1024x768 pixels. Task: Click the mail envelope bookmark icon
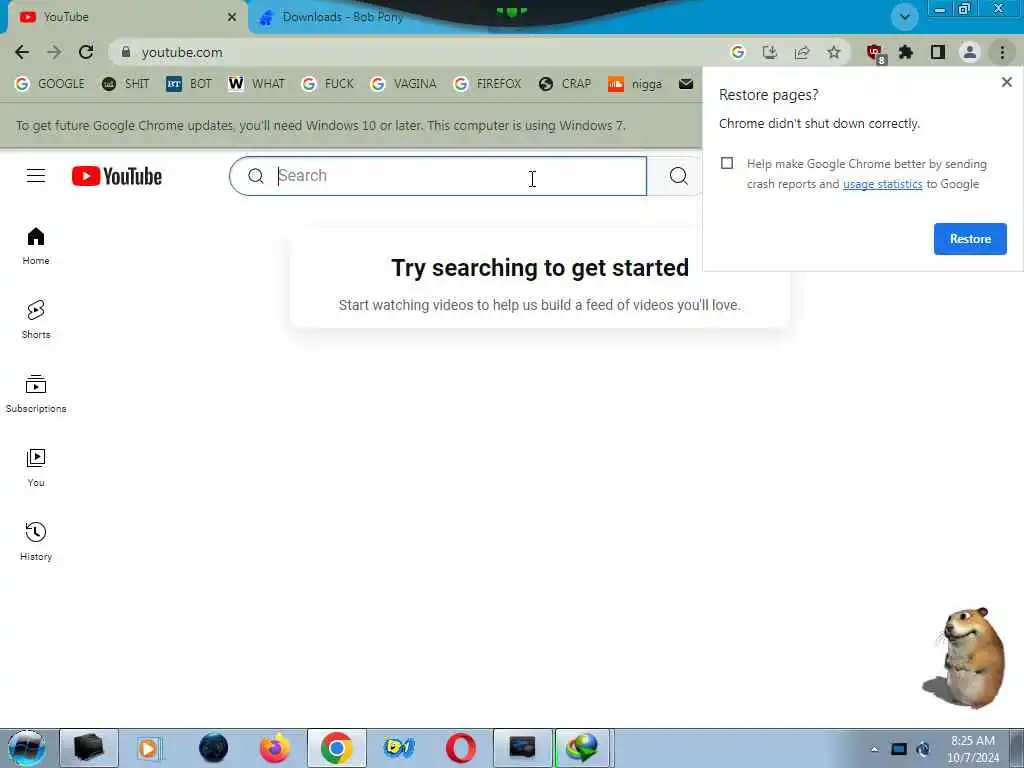coord(686,84)
